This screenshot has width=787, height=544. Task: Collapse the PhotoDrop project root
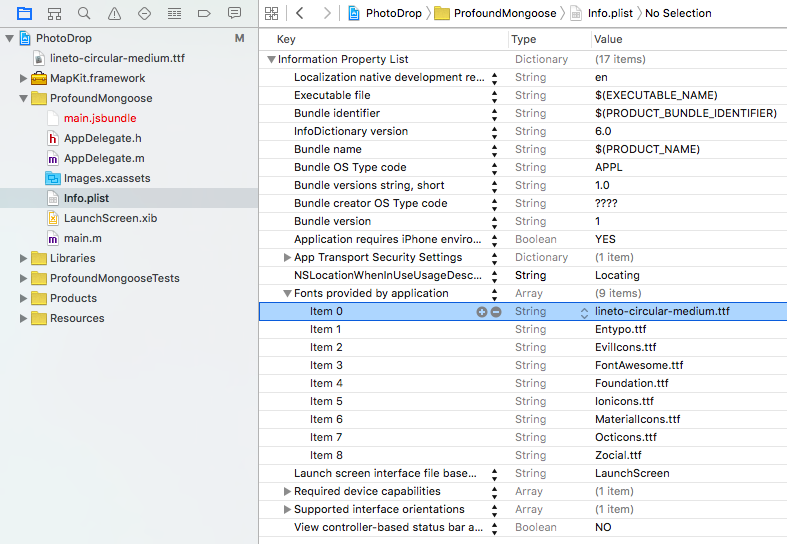pyautogui.click(x=10, y=38)
